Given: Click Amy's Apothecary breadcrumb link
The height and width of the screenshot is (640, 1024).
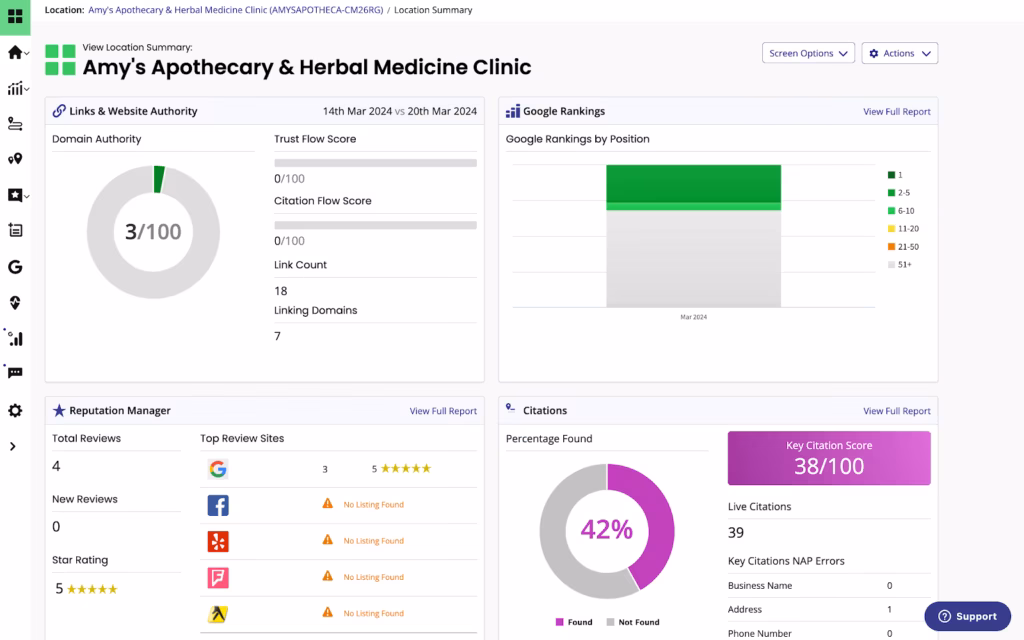Looking at the screenshot, I should point(236,10).
